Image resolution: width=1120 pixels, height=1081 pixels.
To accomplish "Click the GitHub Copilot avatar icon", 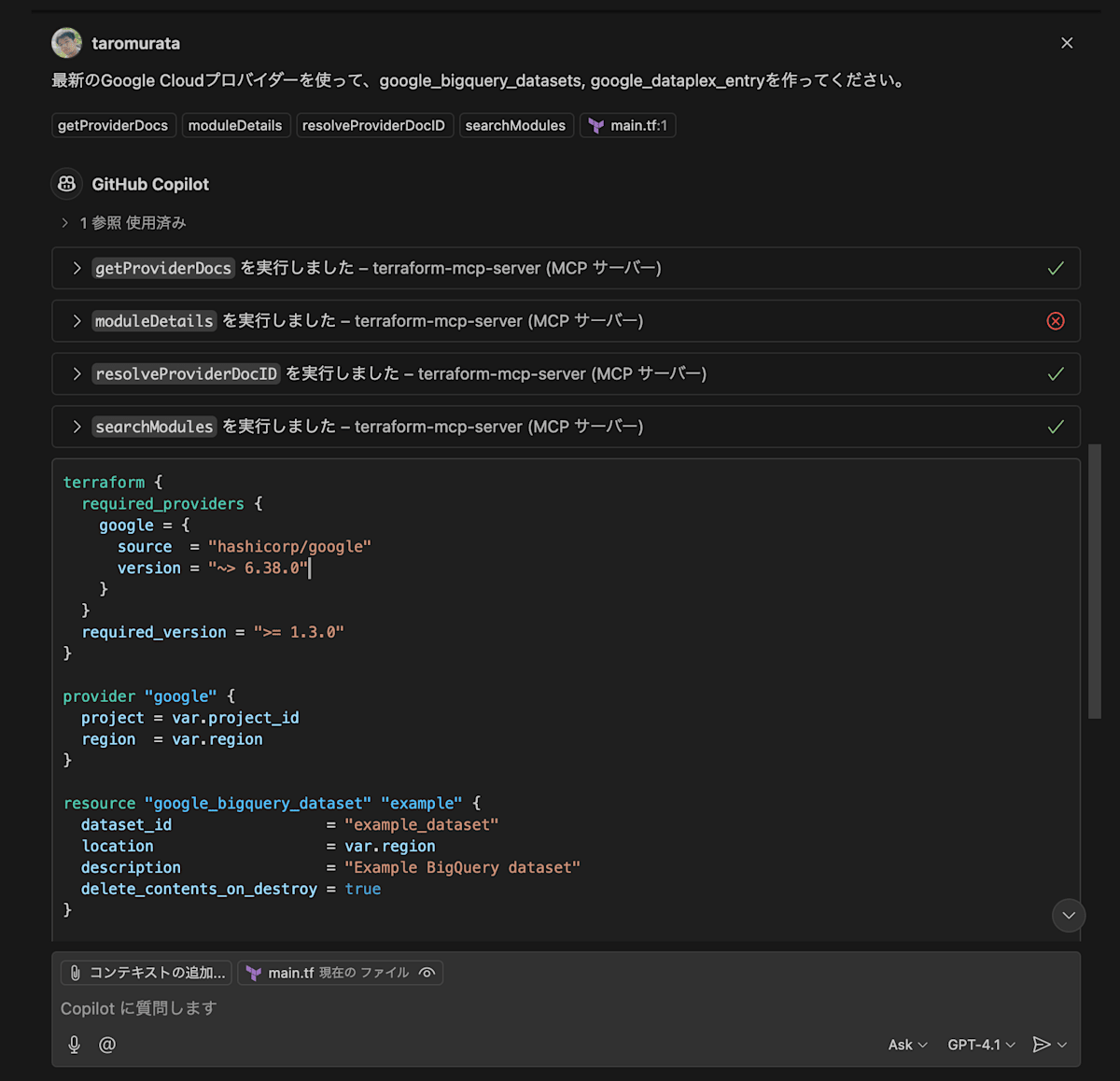I will pos(67,184).
